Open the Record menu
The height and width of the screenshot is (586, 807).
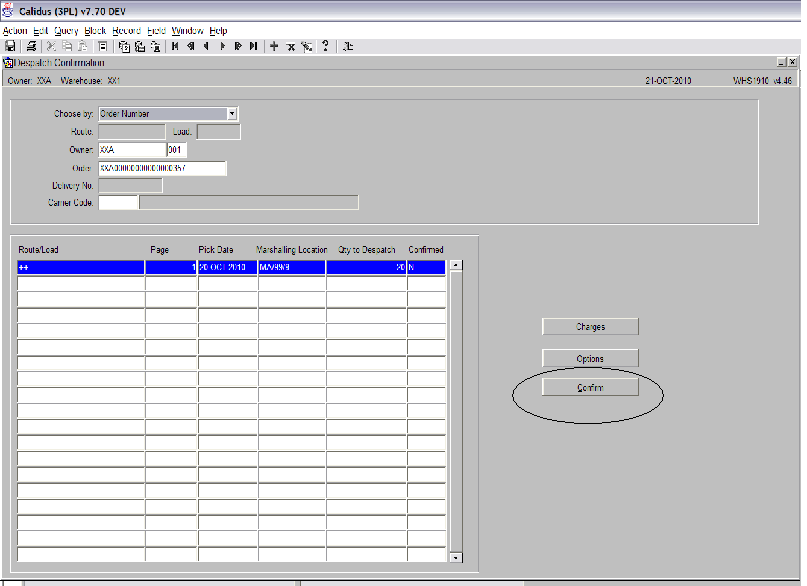click(x=127, y=31)
